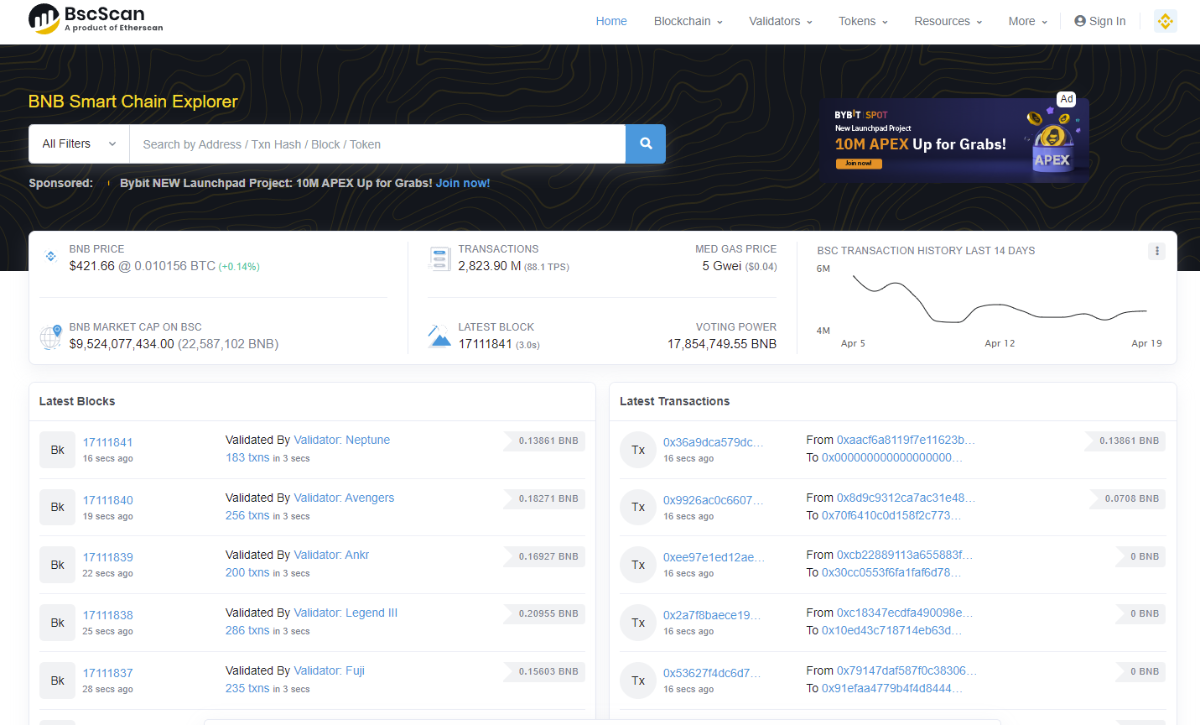Click Tx icon for 0xee97e1ed12ae transaction
The height and width of the screenshot is (725, 1200).
click(x=638, y=565)
